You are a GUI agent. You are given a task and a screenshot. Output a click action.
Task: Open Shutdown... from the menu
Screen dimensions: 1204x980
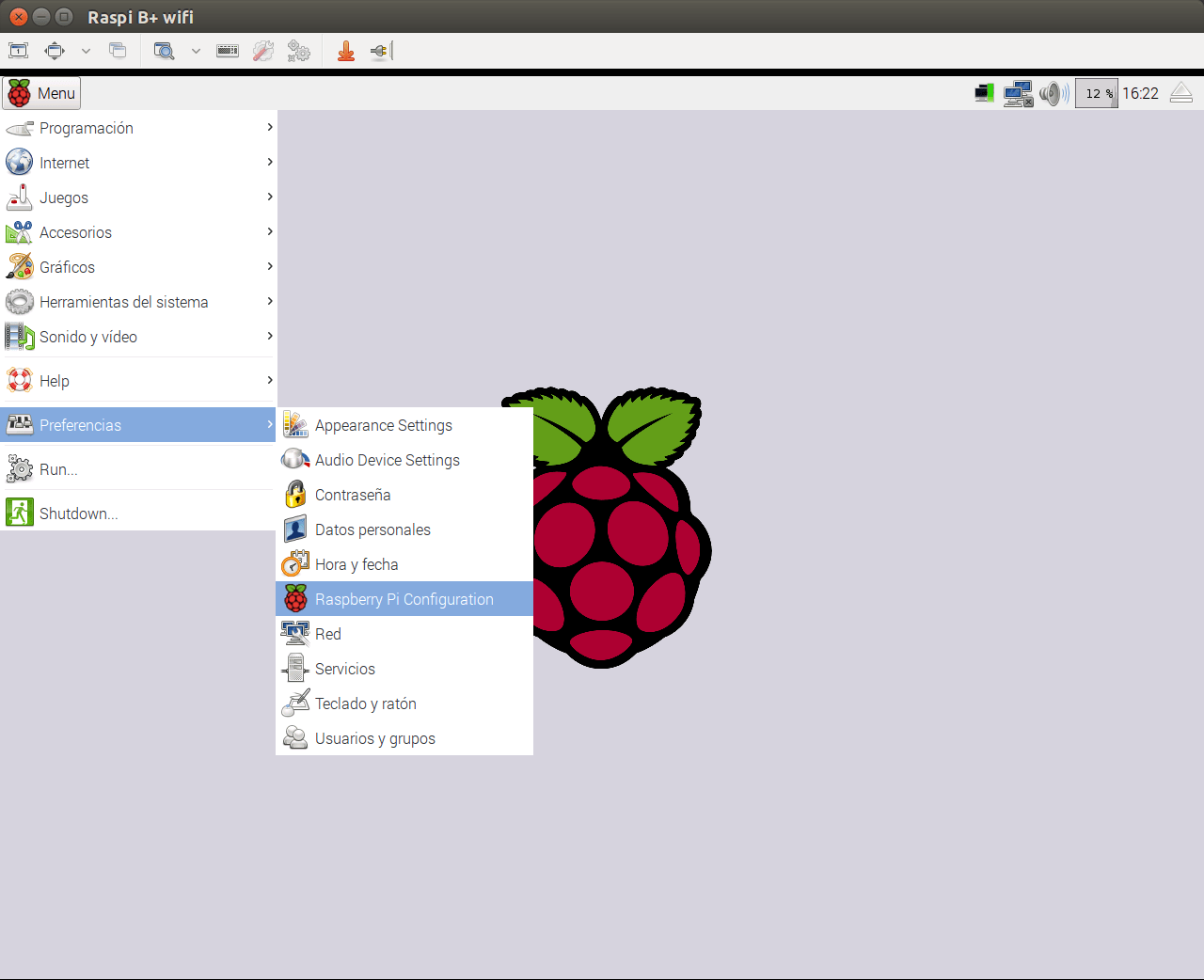76,514
